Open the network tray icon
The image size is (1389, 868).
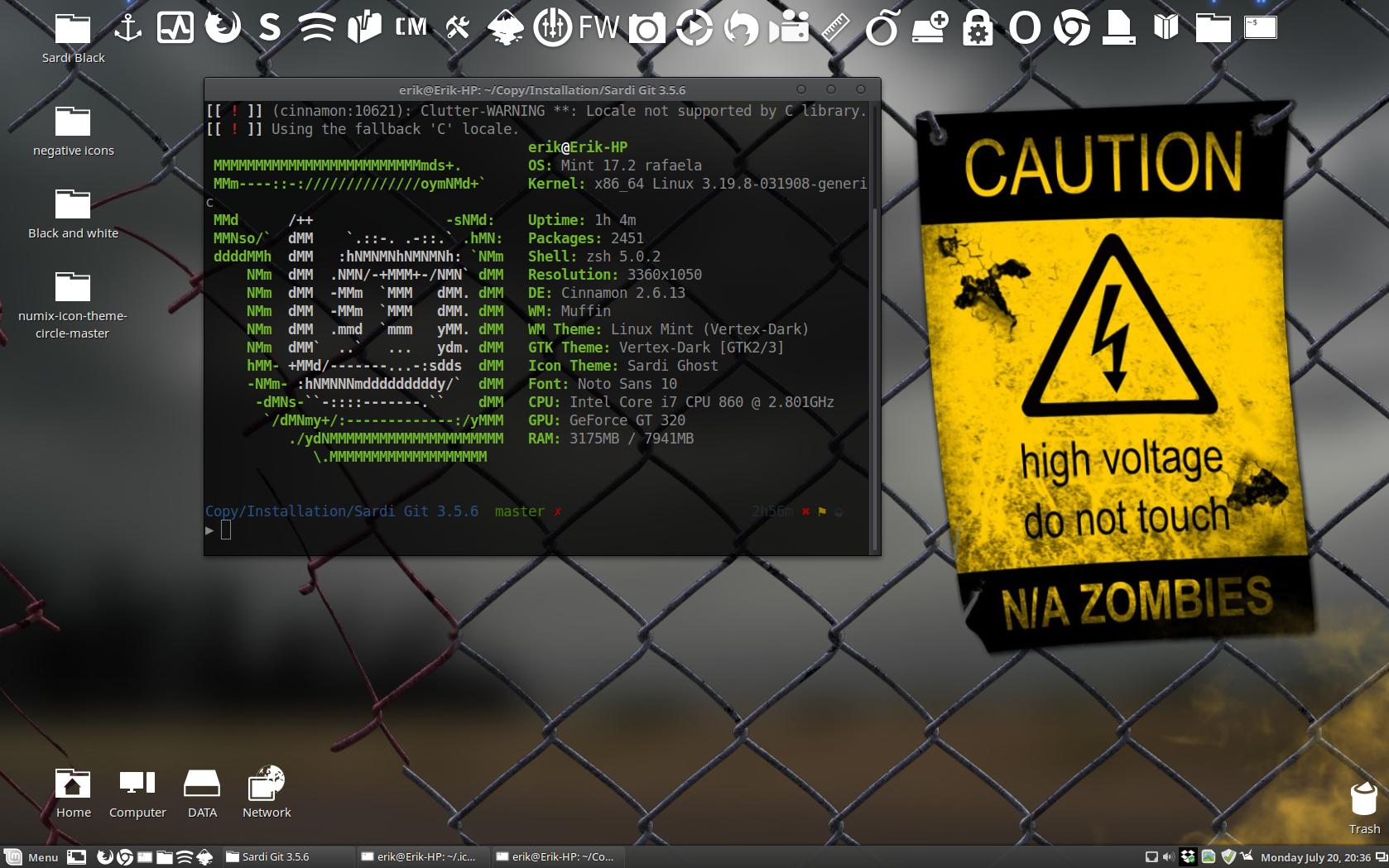point(1151,857)
